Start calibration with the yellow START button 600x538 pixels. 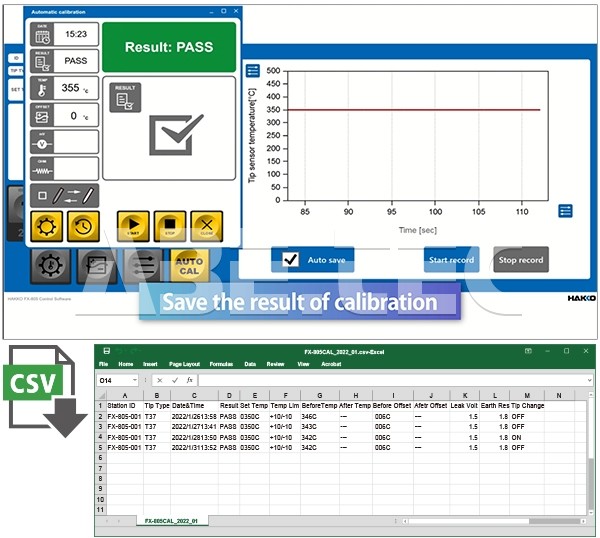tap(133, 227)
